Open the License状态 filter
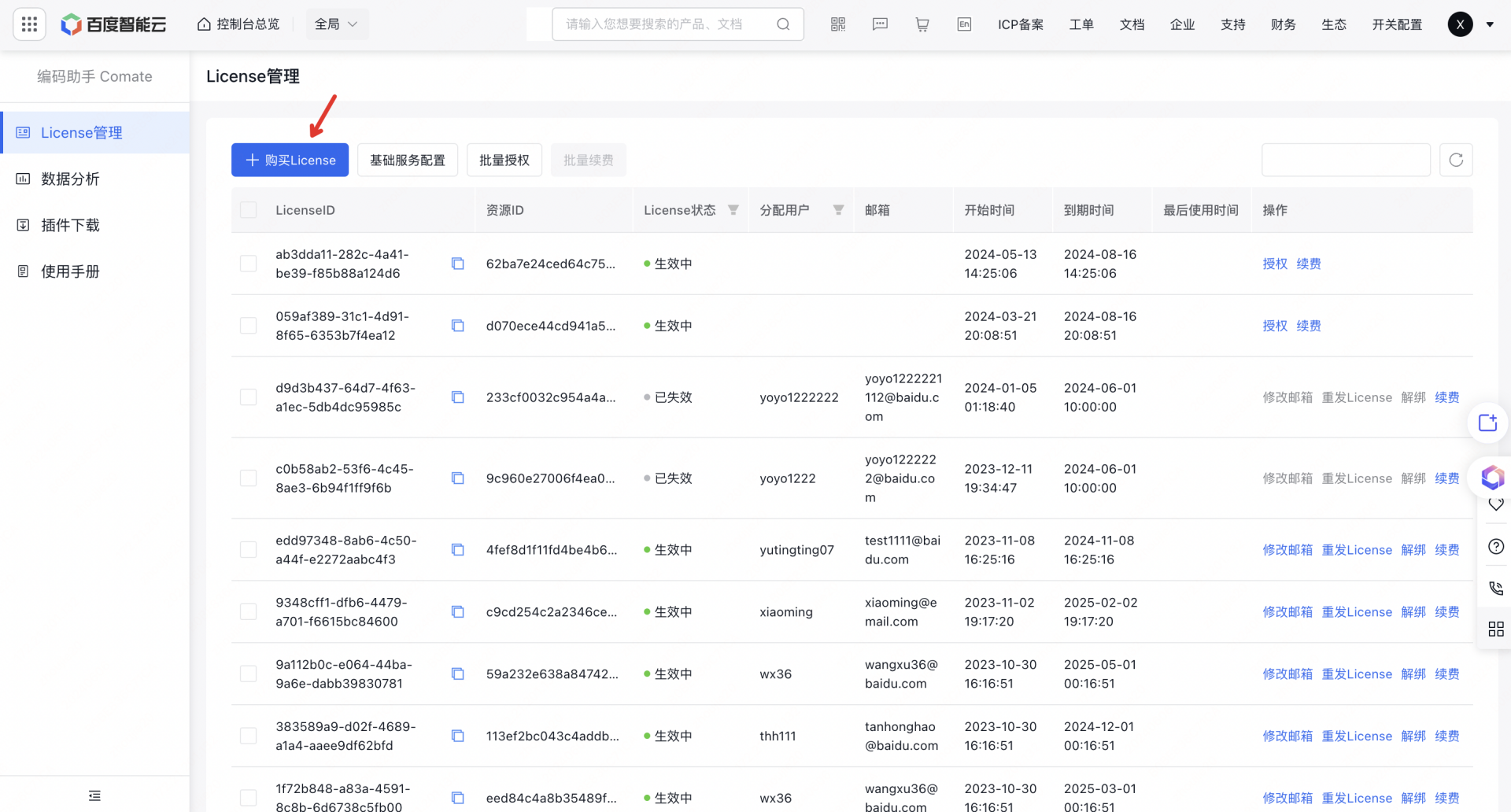Image resolution: width=1511 pixels, height=812 pixels. 733,210
